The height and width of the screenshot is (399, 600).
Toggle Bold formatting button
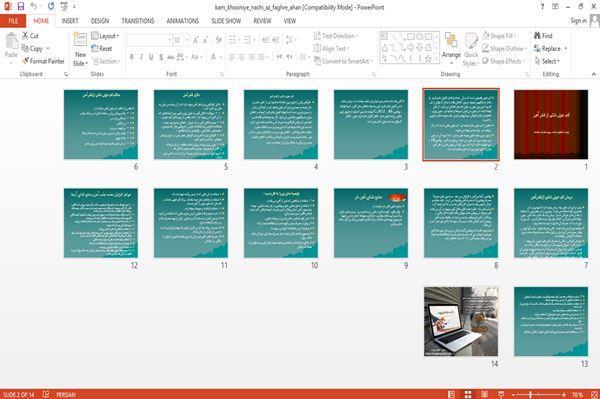point(131,57)
